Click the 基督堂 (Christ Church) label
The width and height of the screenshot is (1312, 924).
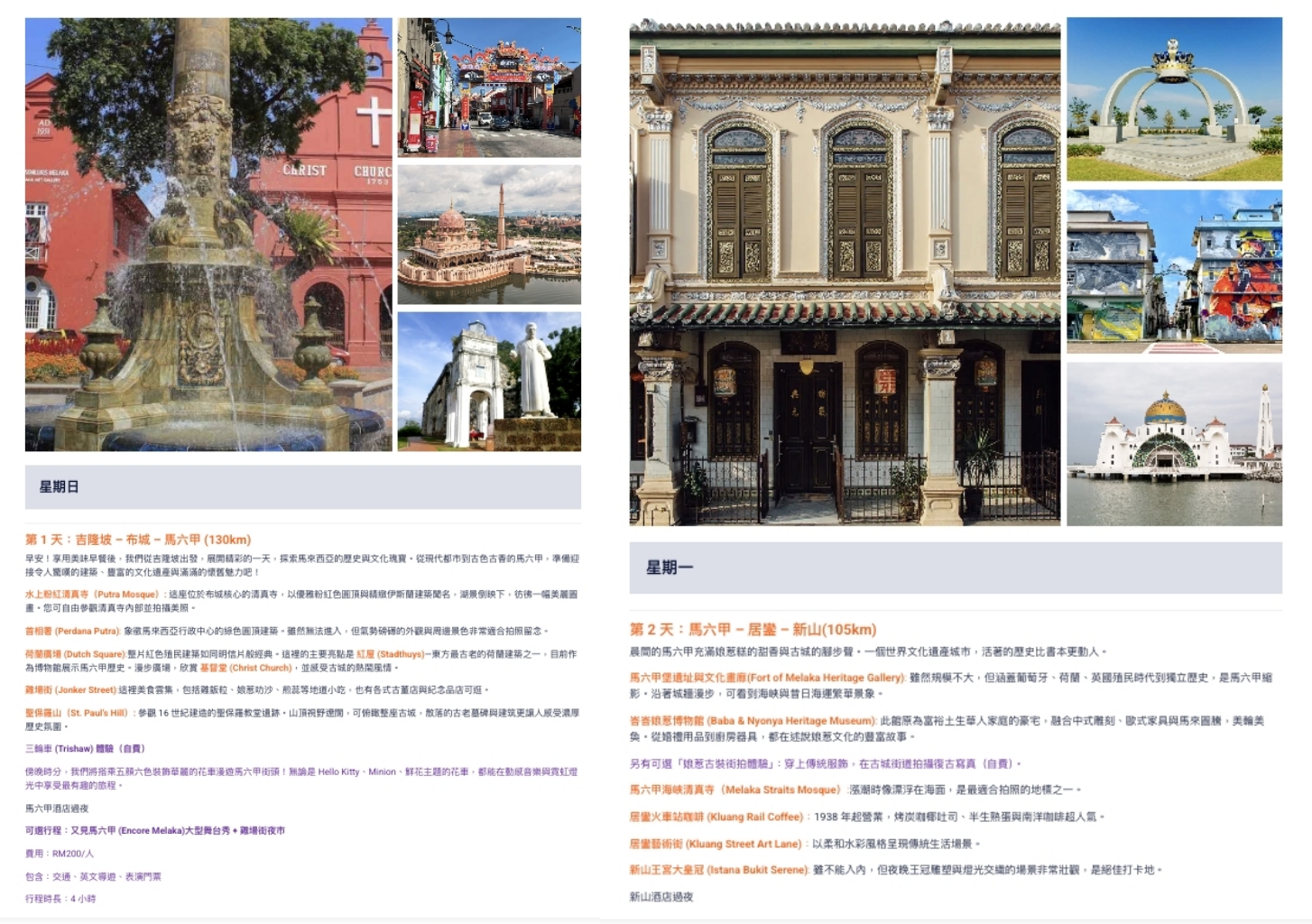(245, 668)
